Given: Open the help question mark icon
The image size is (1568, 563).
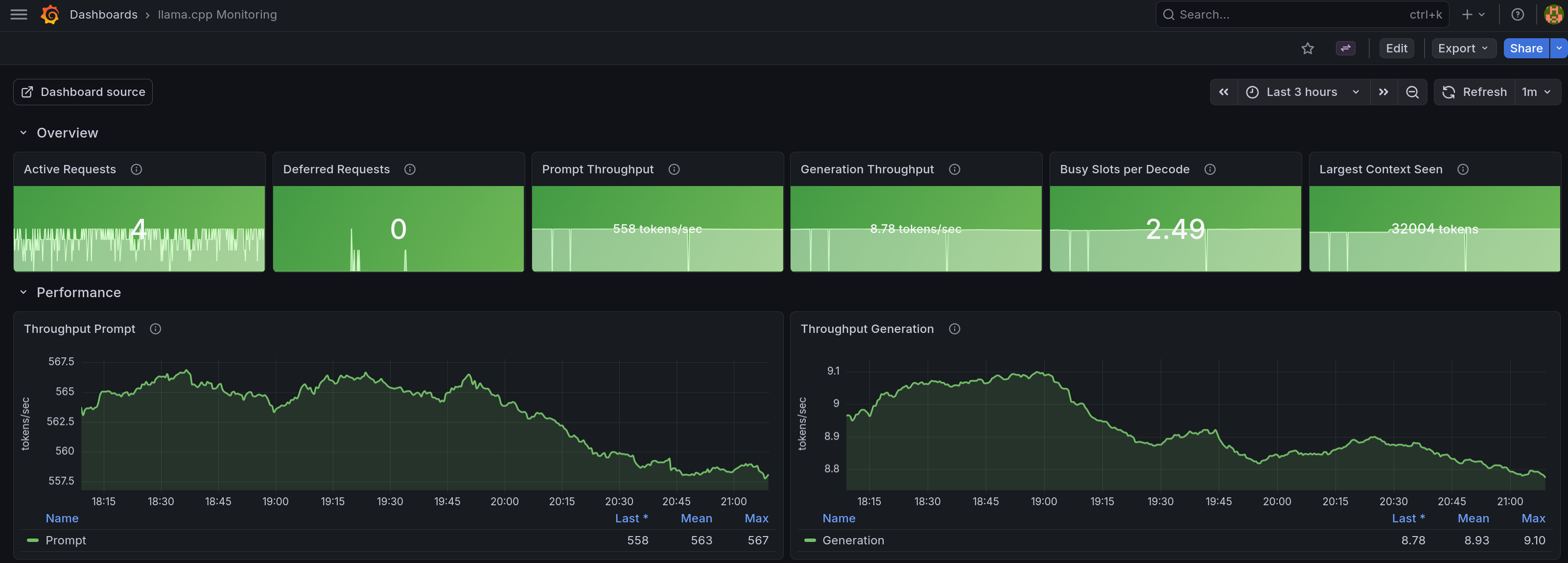Looking at the screenshot, I should (1518, 15).
